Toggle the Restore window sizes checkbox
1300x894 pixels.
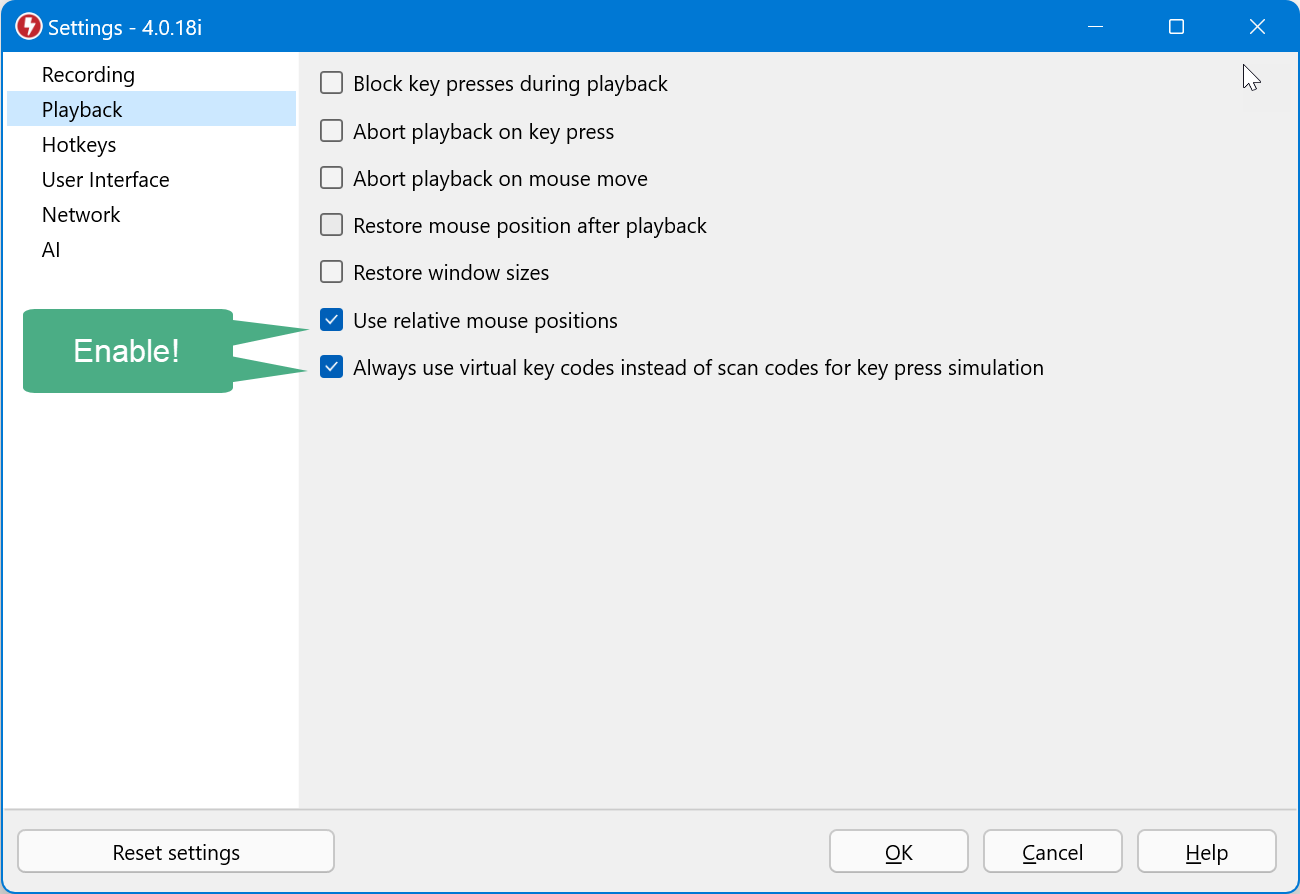[x=331, y=272]
